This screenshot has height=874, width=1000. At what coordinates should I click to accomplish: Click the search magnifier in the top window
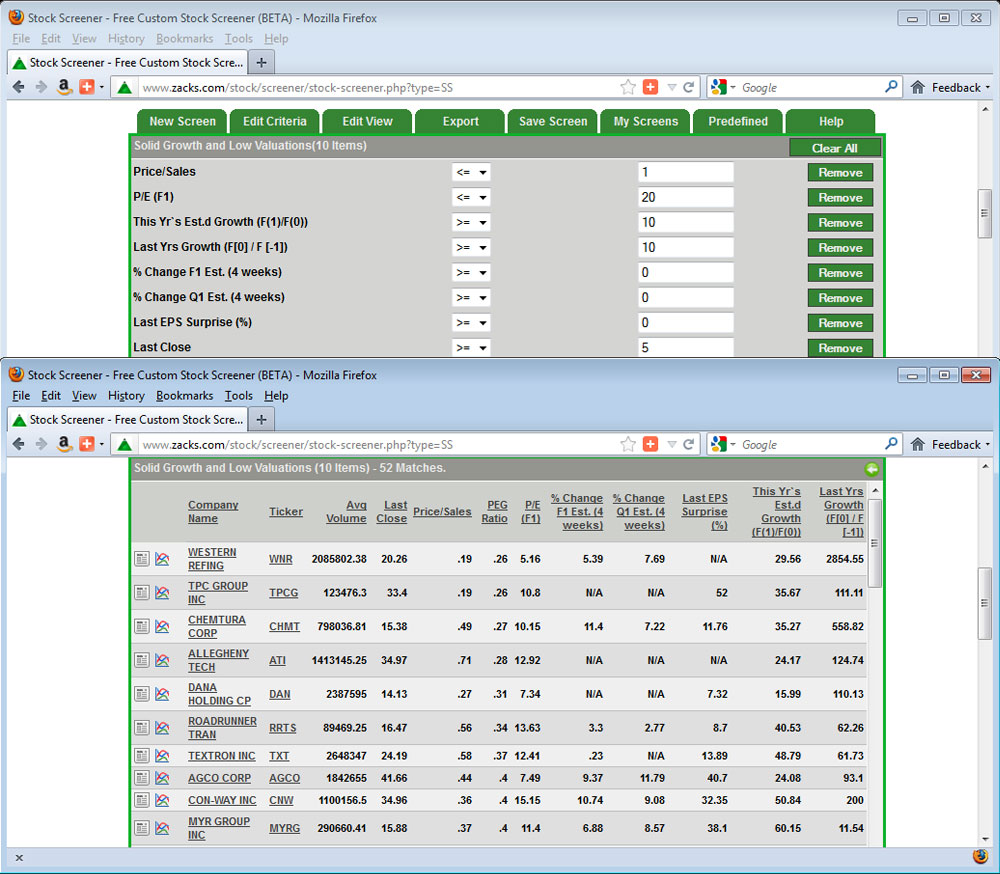click(x=891, y=87)
